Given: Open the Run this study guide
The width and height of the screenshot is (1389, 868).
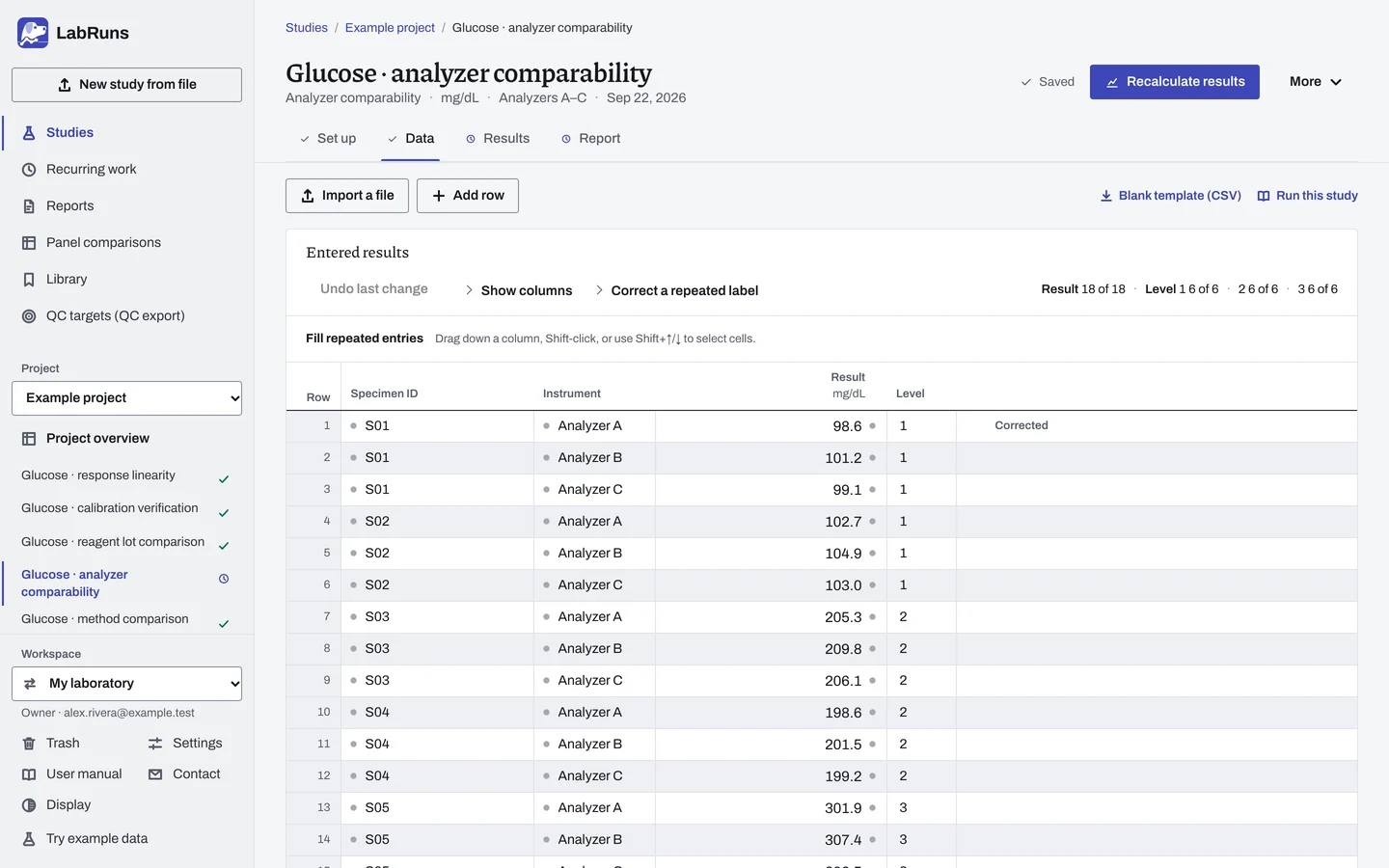Looking at the screenshot, I should pos(1307,196).
